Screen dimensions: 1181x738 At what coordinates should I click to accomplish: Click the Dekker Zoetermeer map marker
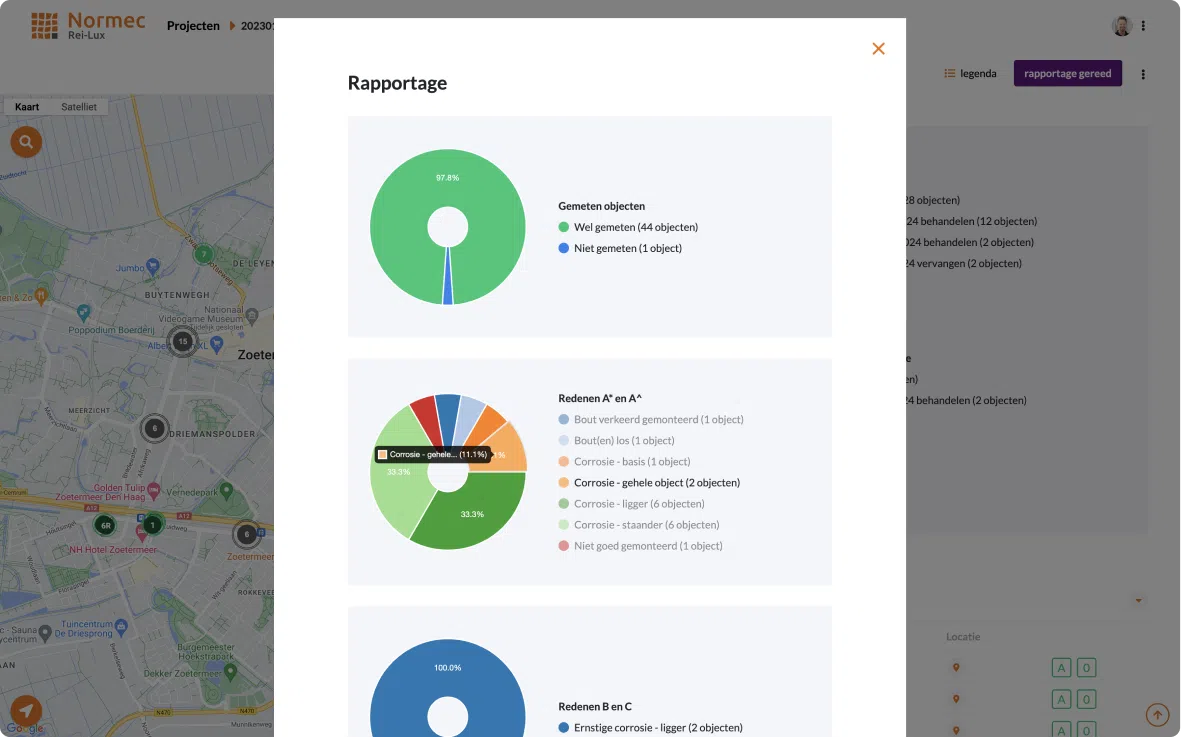pos(230,670)
